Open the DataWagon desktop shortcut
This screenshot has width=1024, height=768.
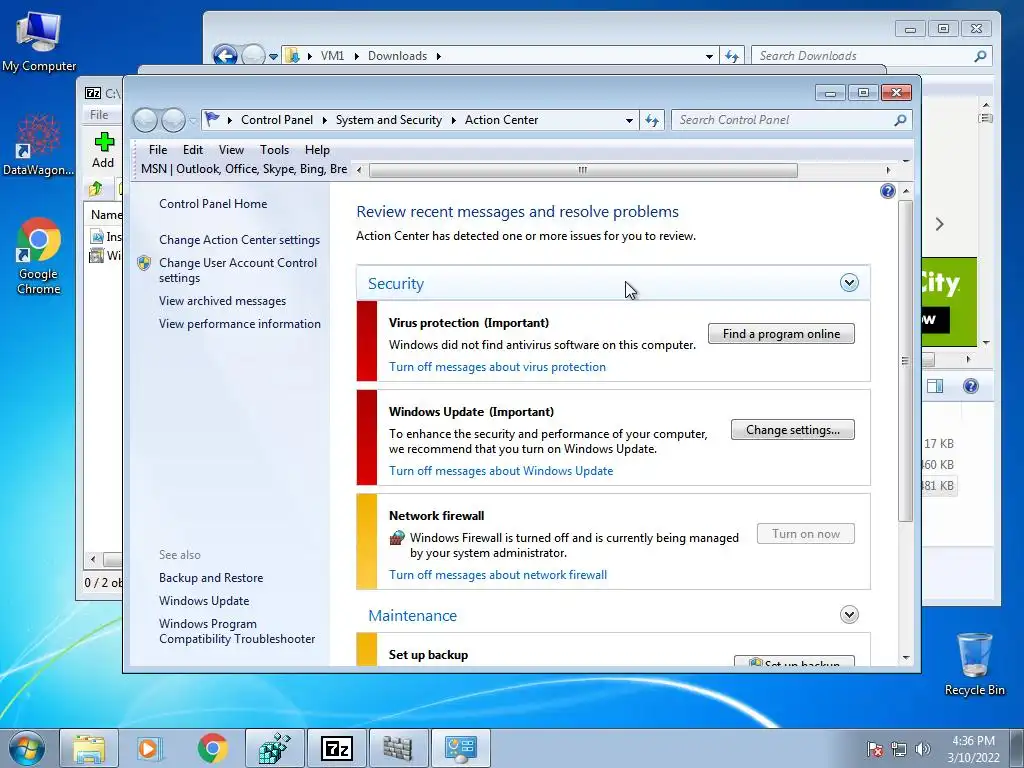[x=39, y=145]
